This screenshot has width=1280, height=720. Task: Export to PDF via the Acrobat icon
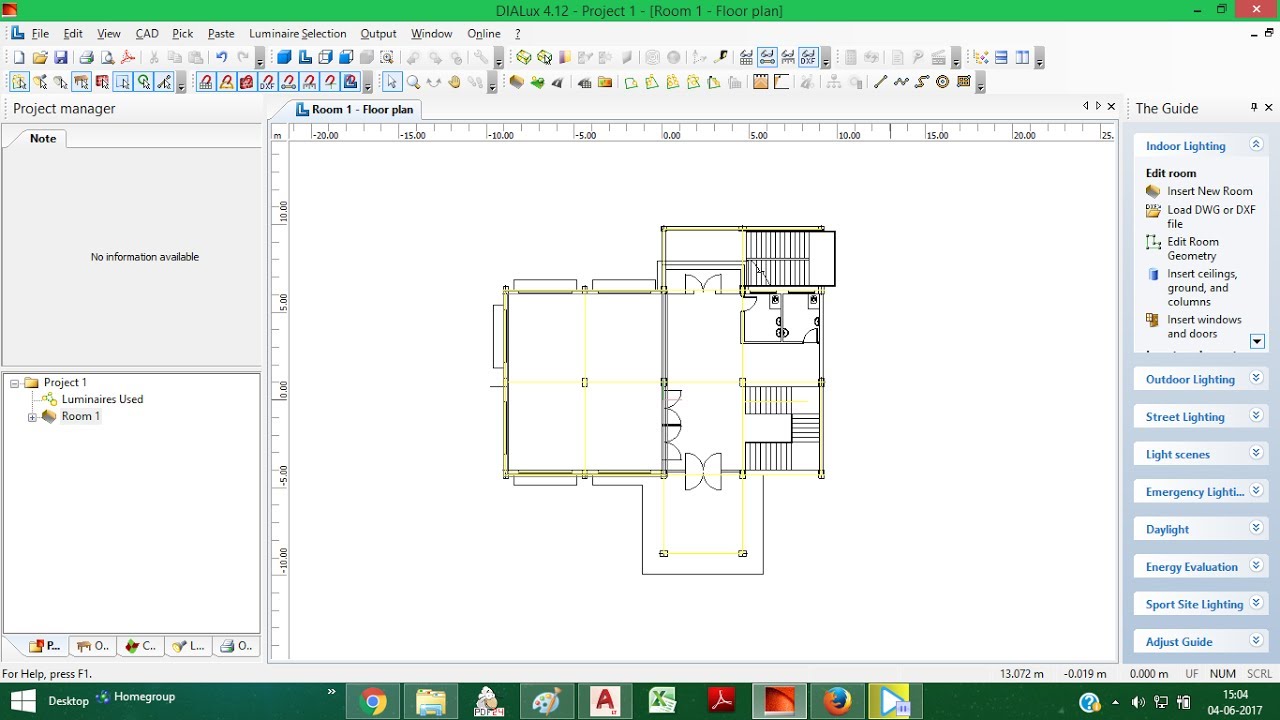tap(128, 58)
